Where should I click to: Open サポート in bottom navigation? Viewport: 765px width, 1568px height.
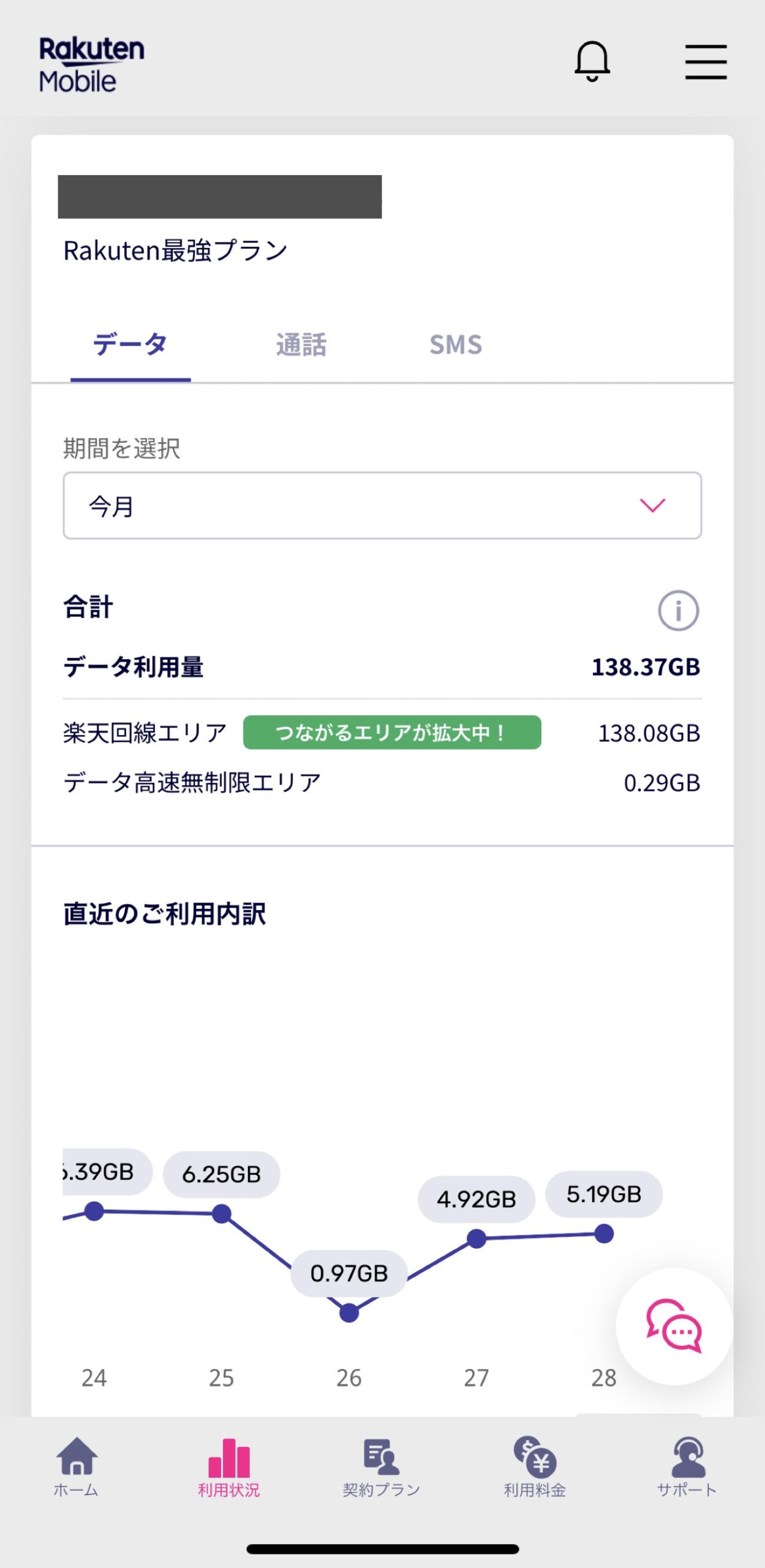click(x=687, y=1467)
